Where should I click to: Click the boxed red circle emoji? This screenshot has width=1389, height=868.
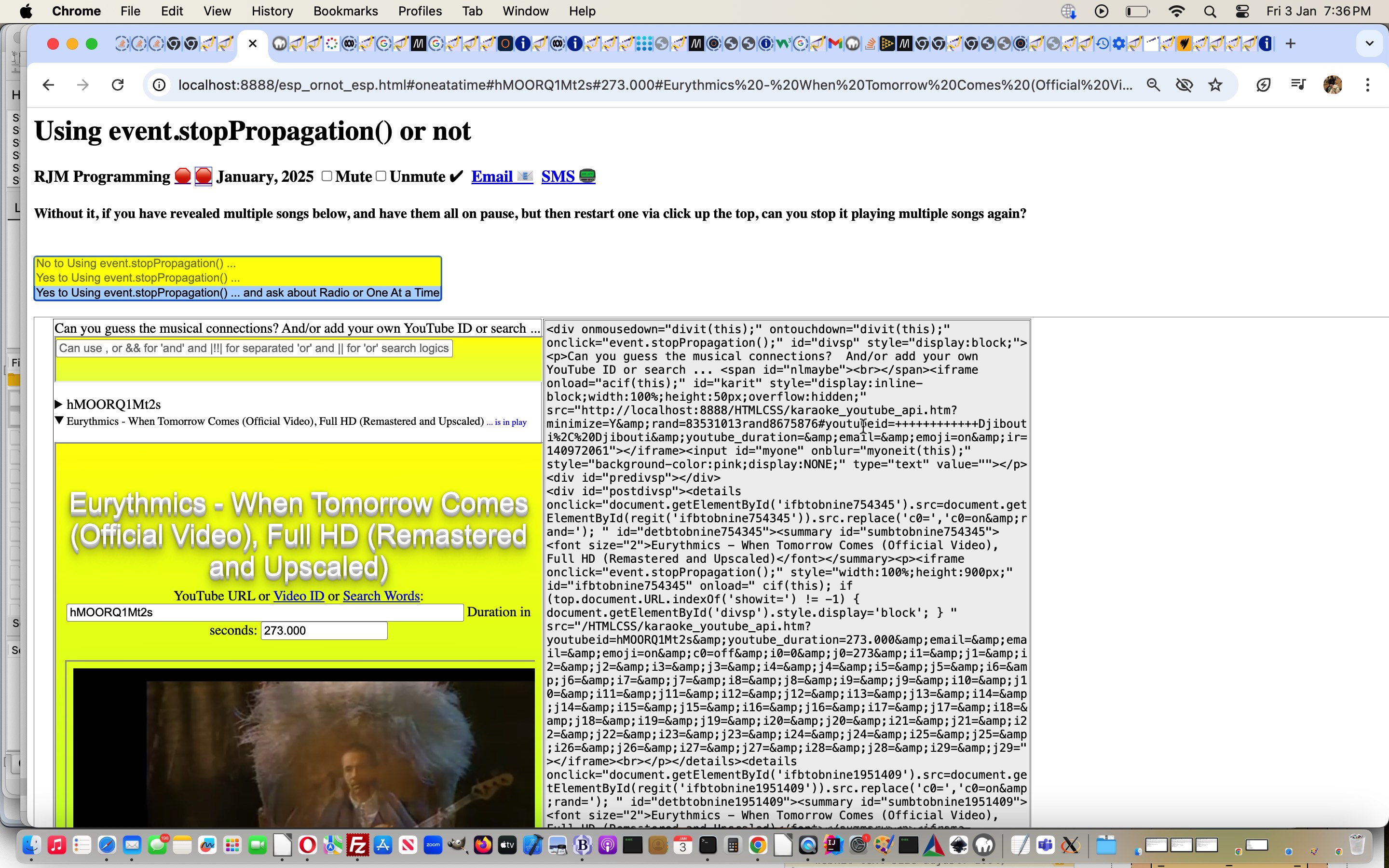pyautogui.click(x=203, y=176)
